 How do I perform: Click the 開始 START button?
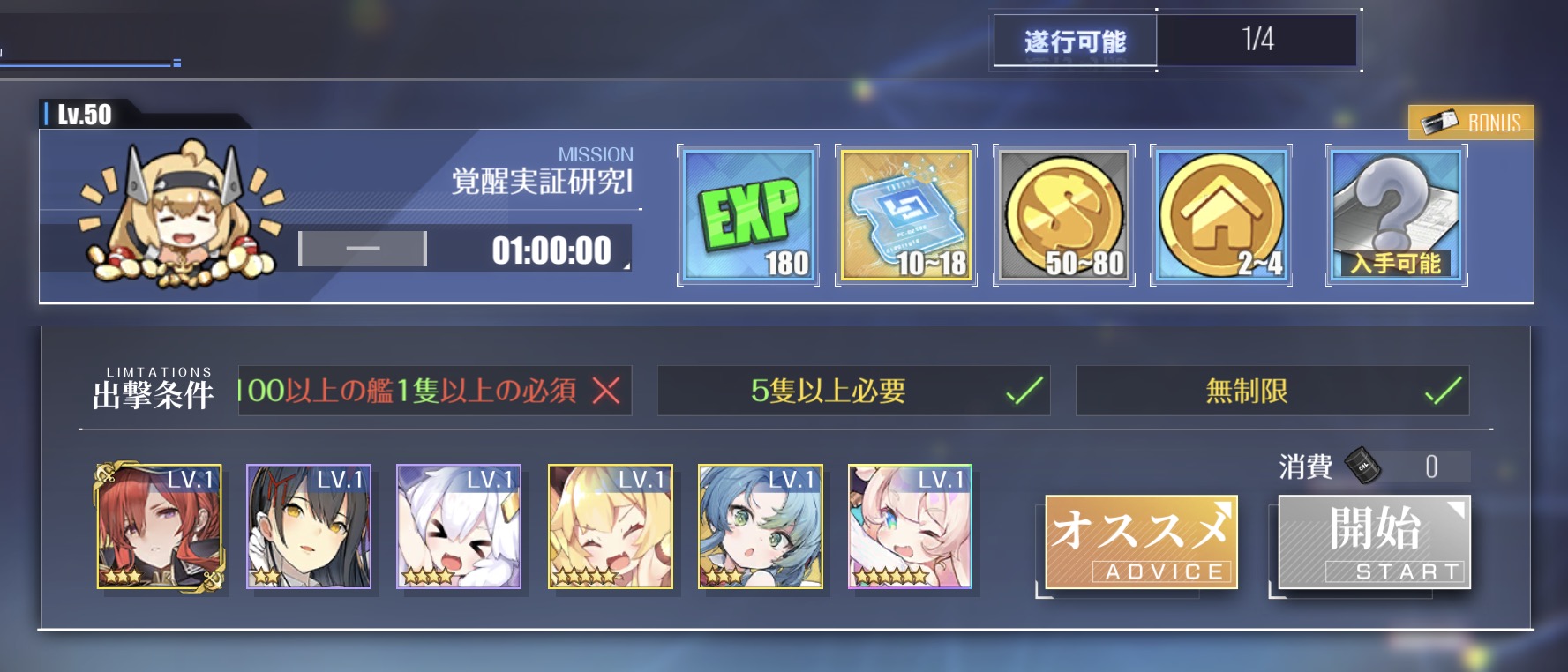(1374, 541)
